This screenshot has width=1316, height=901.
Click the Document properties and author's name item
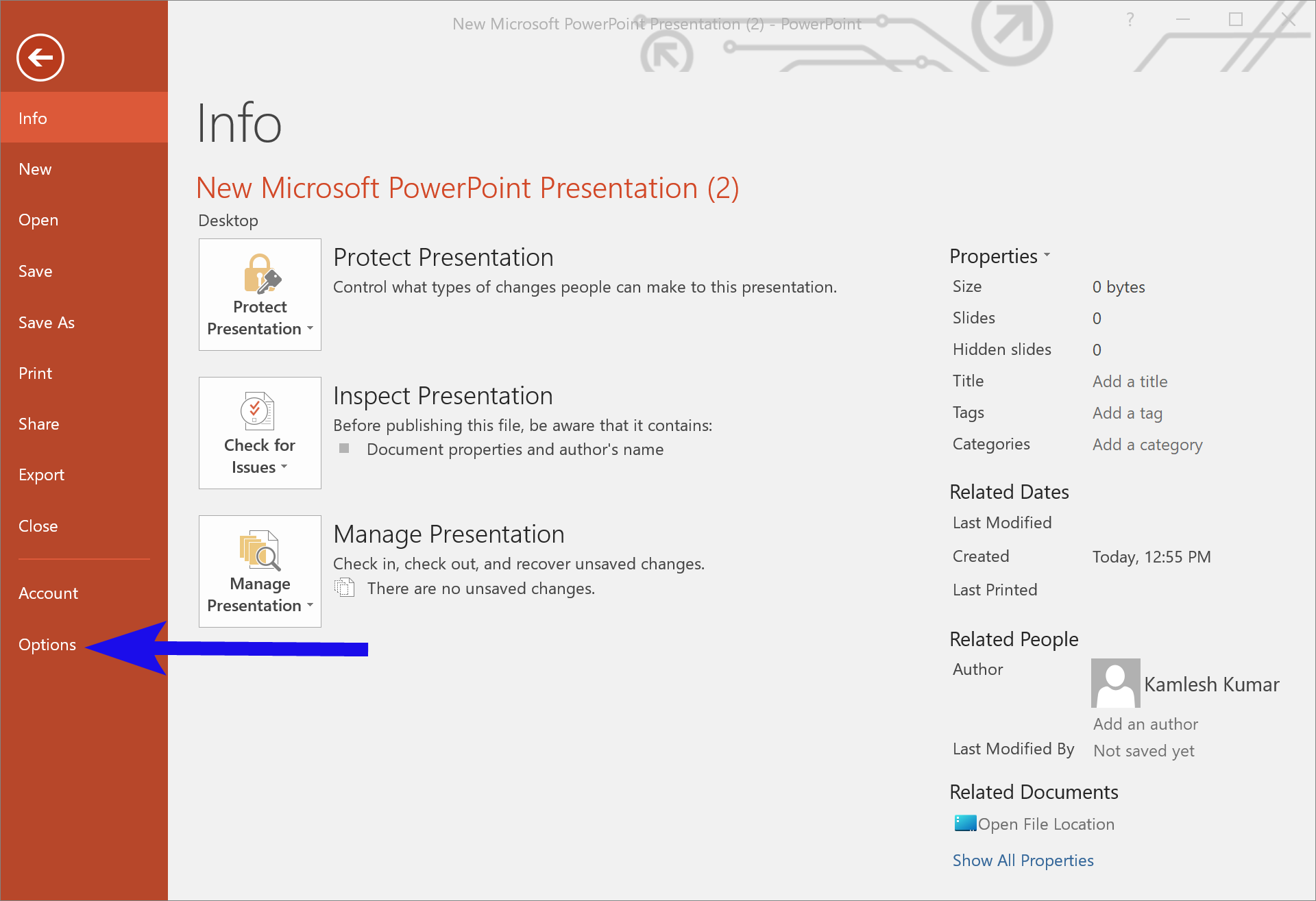(515, 449)
